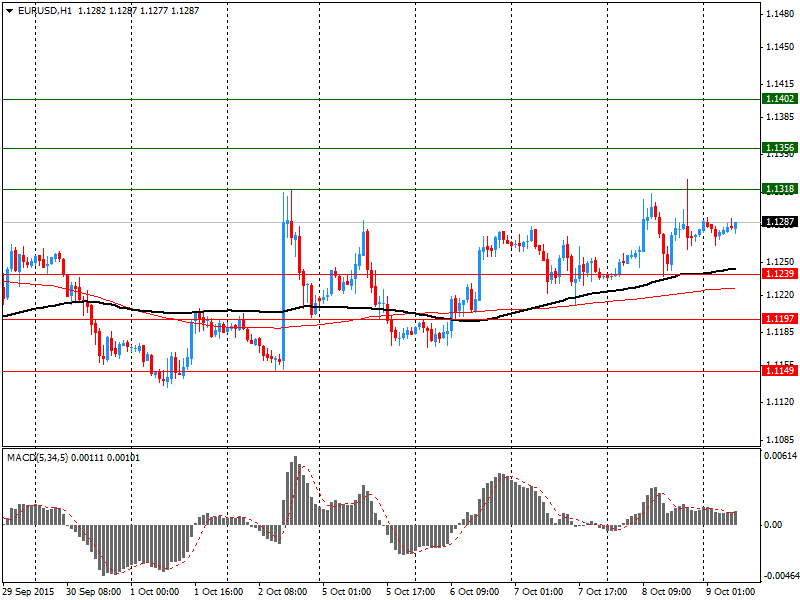Click the 1.1356 green resistance price label

(x=780, y=148)
